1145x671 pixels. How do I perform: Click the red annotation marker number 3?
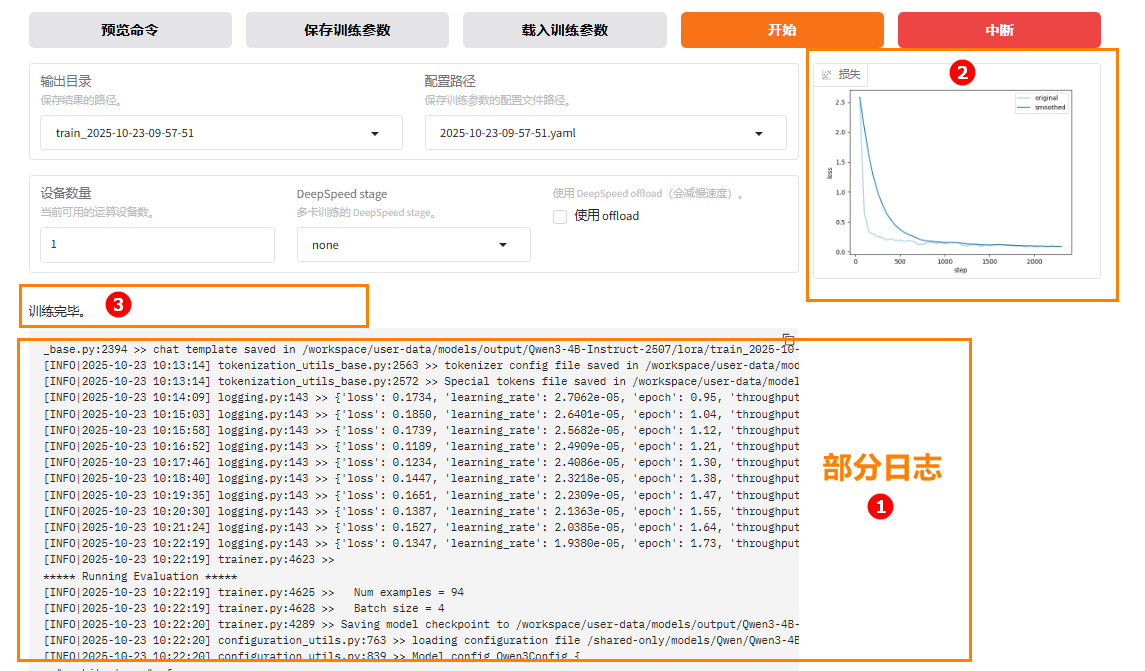[118, 305]
